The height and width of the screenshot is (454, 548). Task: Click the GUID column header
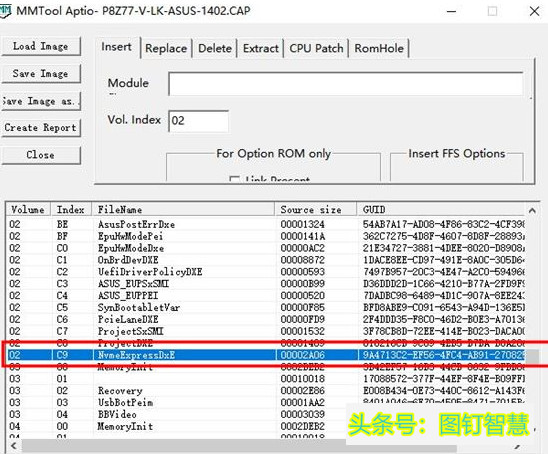441,210
